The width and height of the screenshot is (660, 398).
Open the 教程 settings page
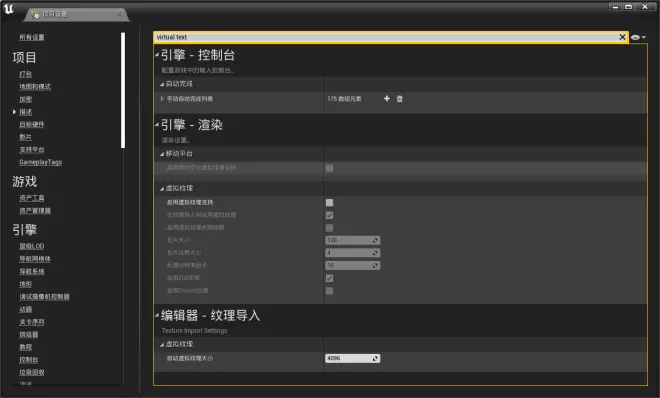pyautogui.click(x=25, y=347)
